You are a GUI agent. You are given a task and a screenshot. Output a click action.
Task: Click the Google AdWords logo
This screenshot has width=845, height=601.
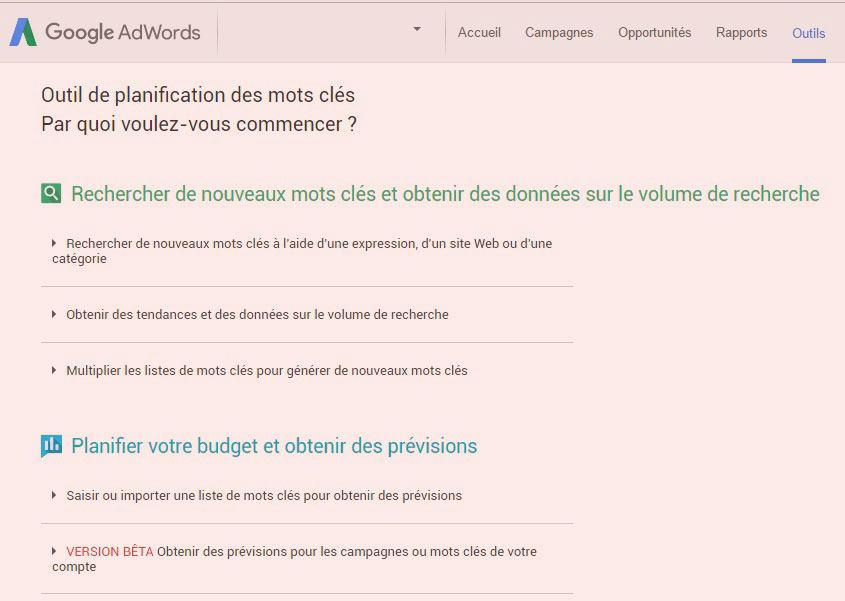(105, 32)
